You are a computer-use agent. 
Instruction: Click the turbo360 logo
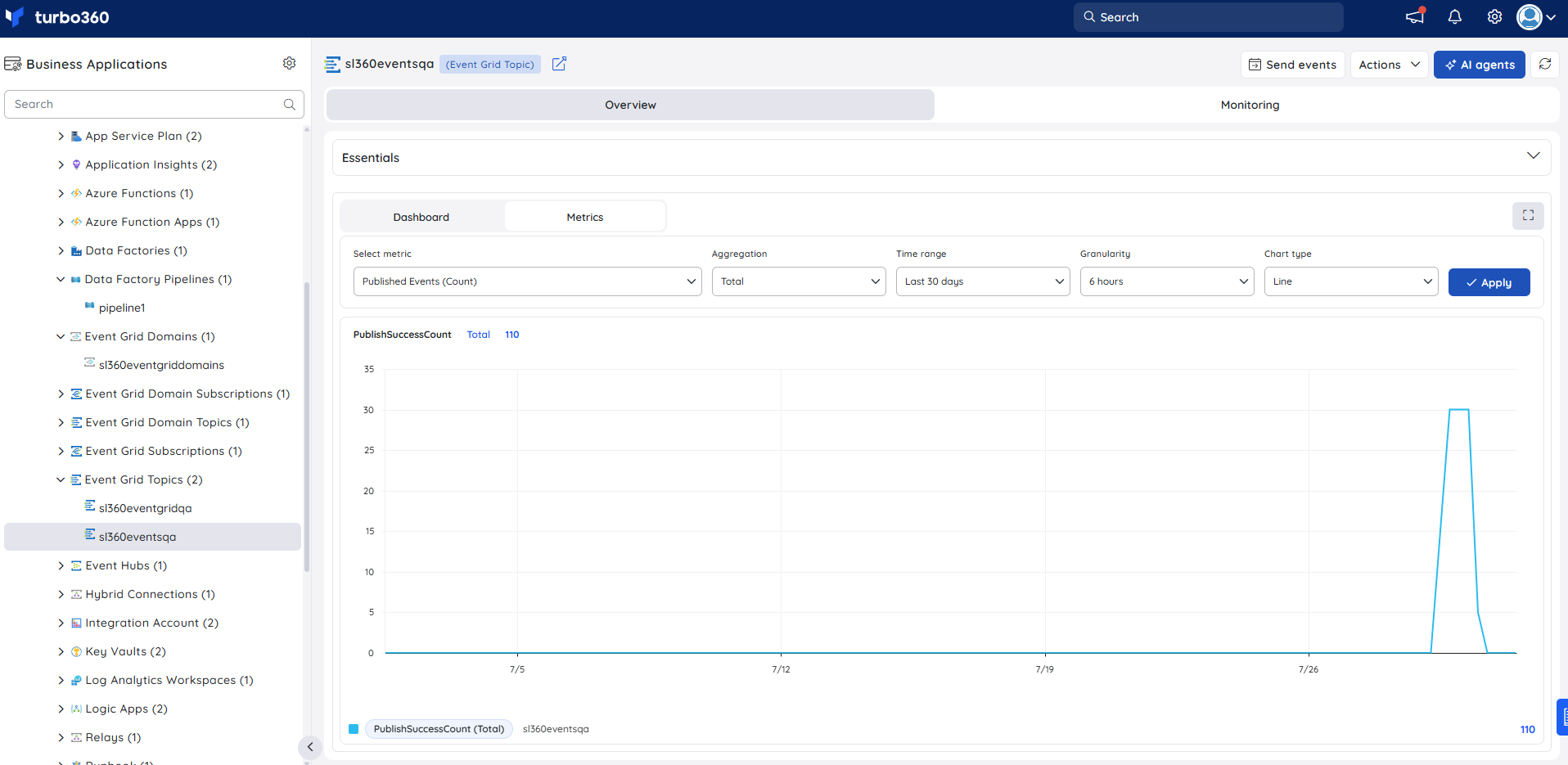click(x=57, y=17)
